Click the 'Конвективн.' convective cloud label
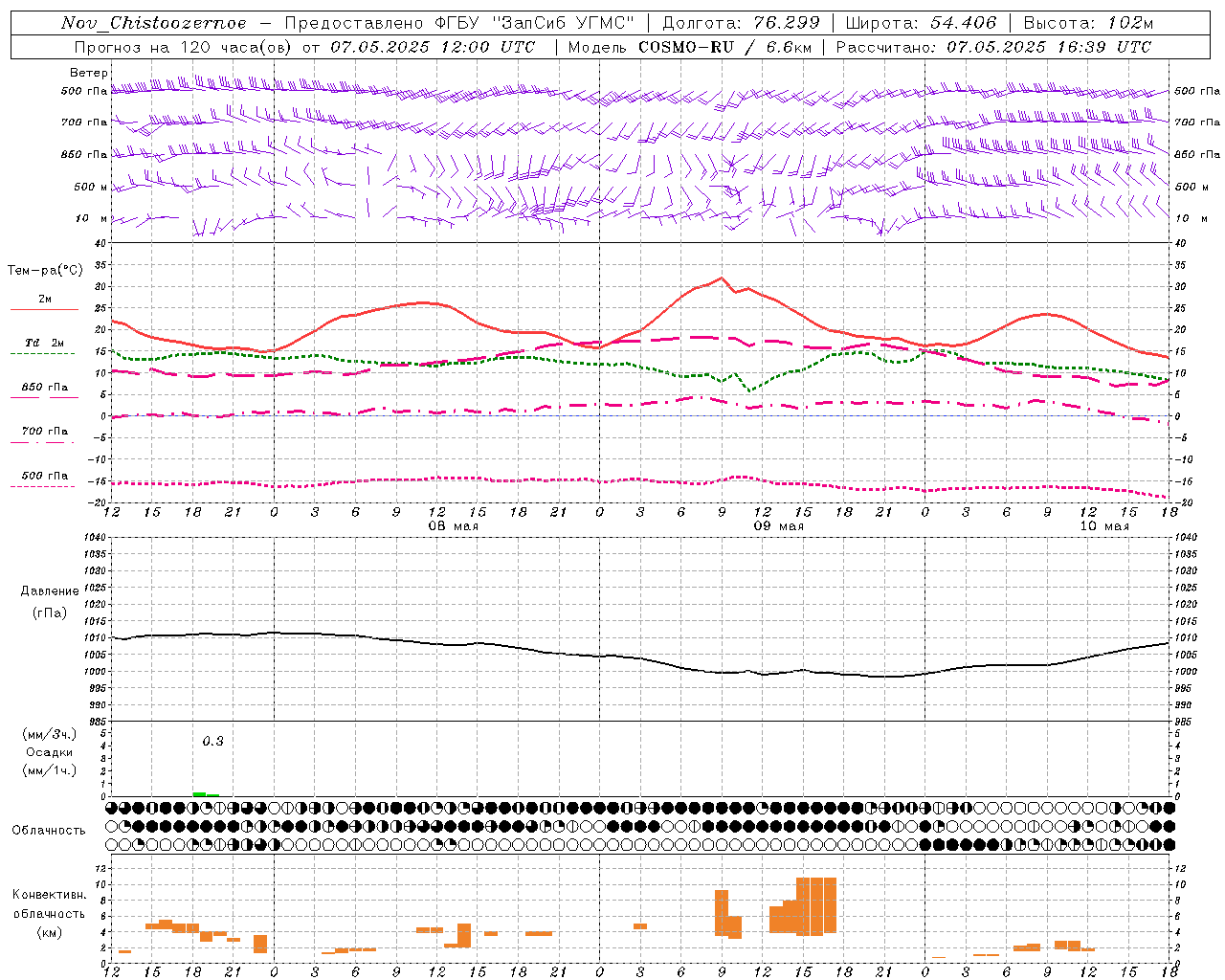This screenshot has width=1225, height=980. point(50,895)
